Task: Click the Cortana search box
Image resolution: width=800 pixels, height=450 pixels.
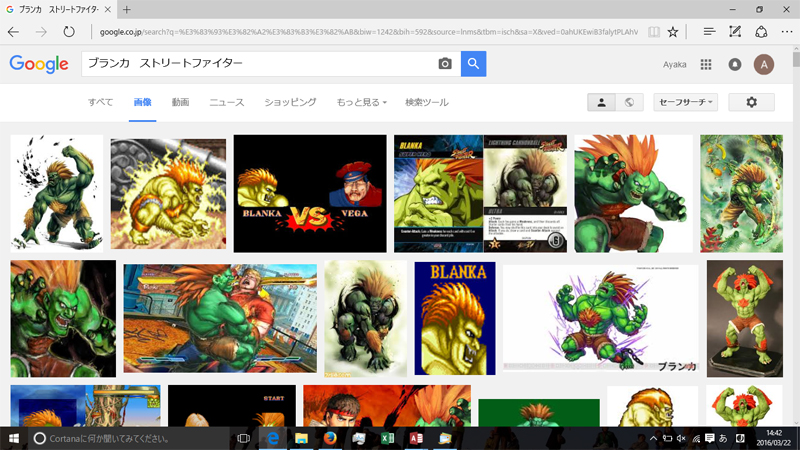Action: 130,438
